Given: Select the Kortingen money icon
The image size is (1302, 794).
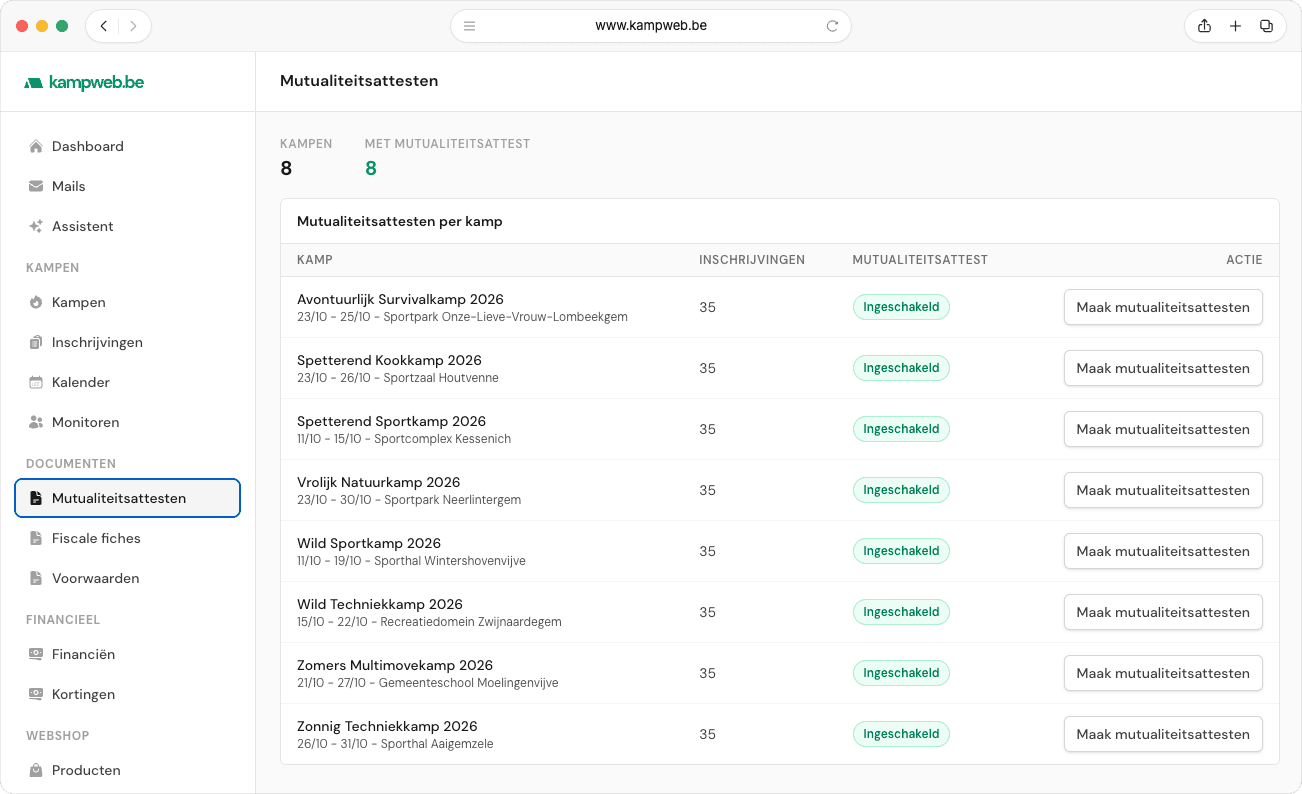Looking at the screenshot, I should [x=36, y=694].
